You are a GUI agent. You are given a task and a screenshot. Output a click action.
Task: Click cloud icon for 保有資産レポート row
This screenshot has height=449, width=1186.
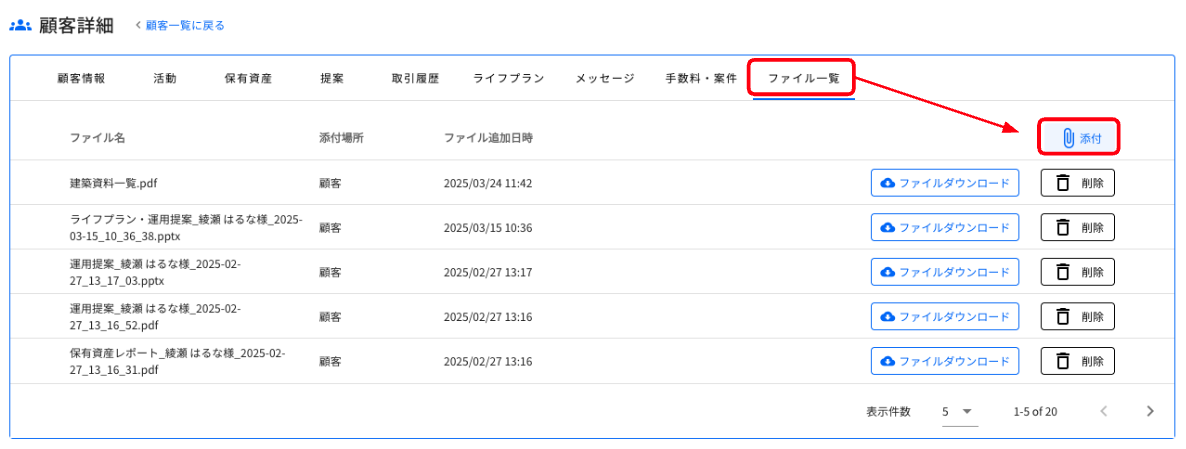coord(889,361)
